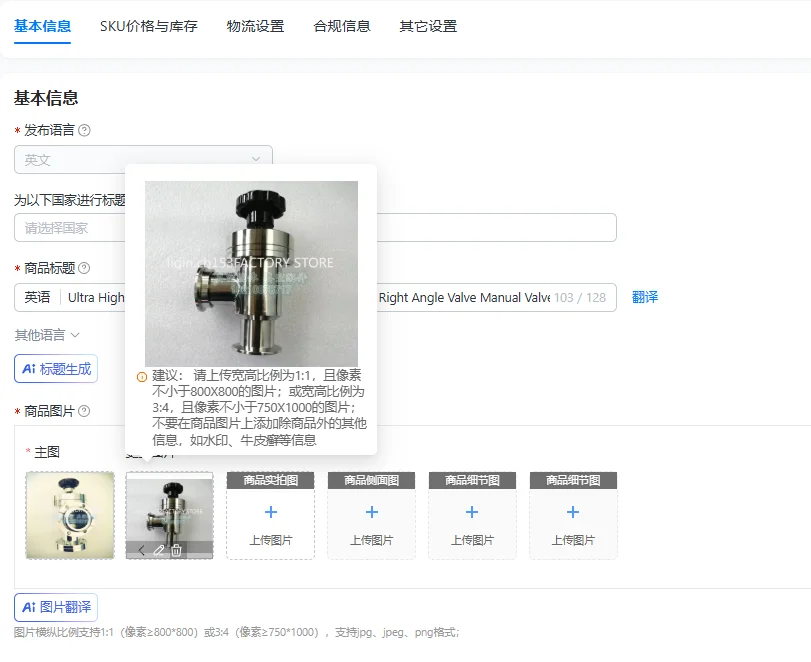The height and width of the screenshot is (662, 811).
Task: Open the 基本信息 tab
Action: coord(42,26)
